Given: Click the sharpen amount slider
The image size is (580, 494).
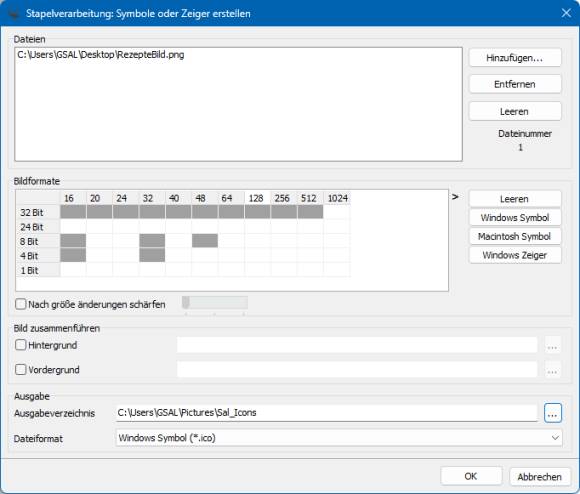Looking at the screenshot, I should [215, 303].
